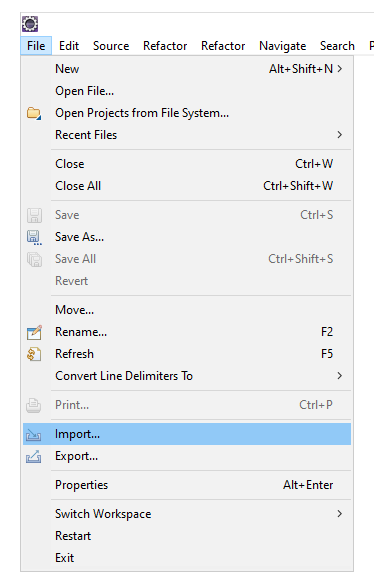The image size is (374, 585).
Task: Click the folder icon for Open Projects from File System
Action: tap(34, 113)
